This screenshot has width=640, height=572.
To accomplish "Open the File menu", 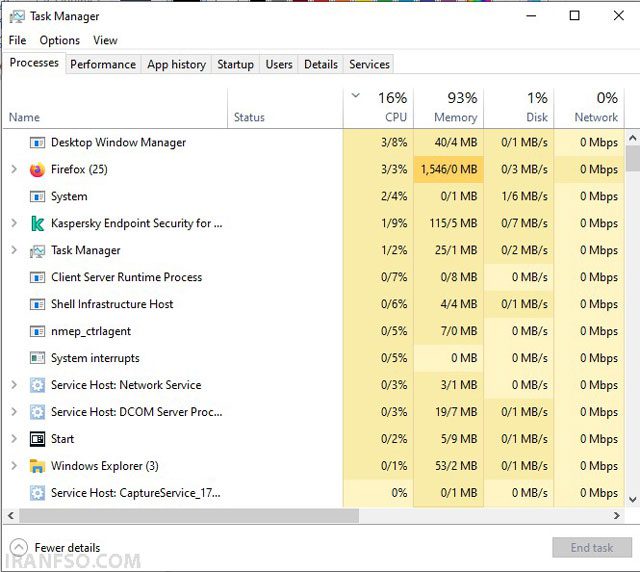I will pyautogui.click(x=17, y=40).
